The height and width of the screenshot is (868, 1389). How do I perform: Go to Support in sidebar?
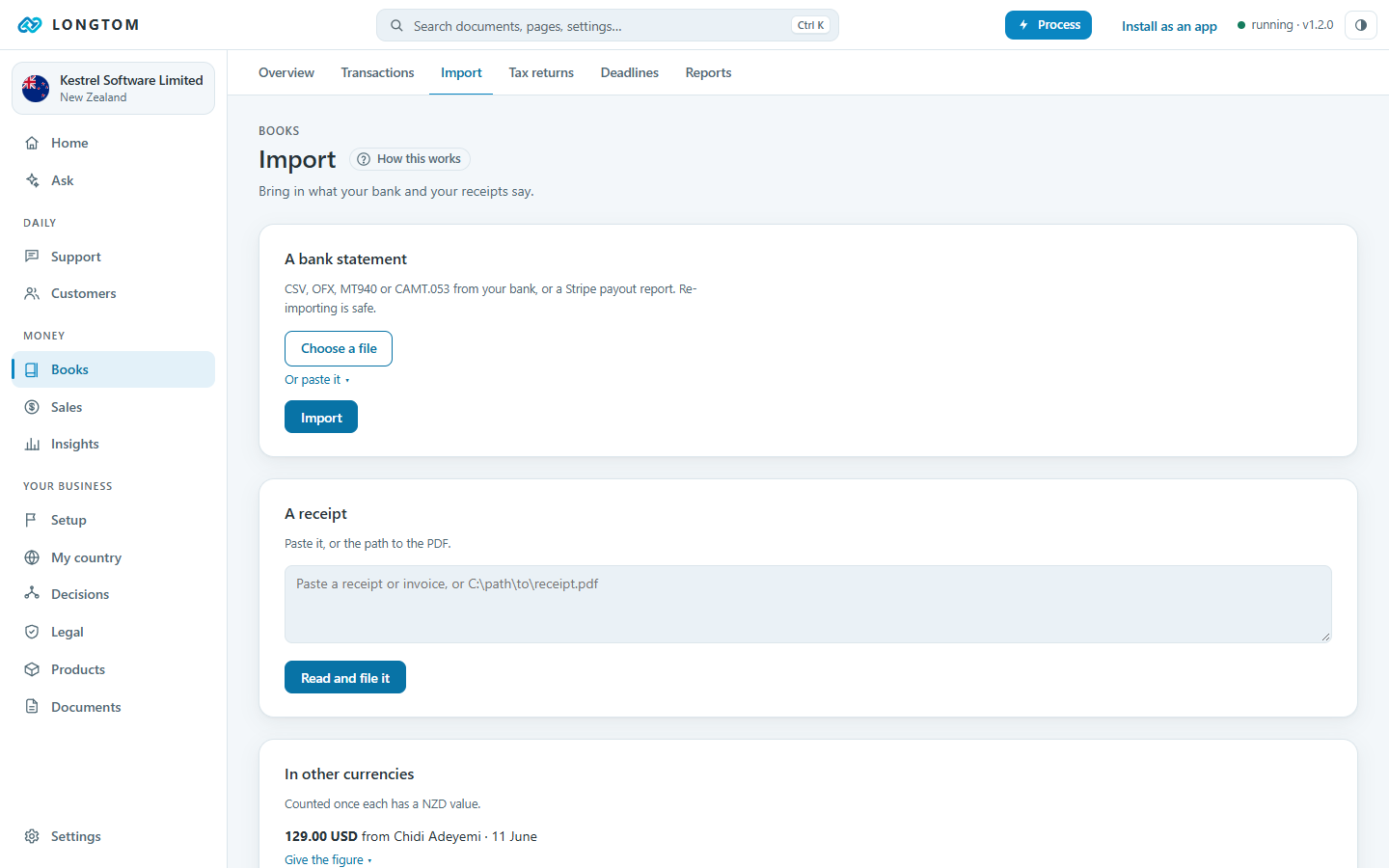tap(113, 257)
